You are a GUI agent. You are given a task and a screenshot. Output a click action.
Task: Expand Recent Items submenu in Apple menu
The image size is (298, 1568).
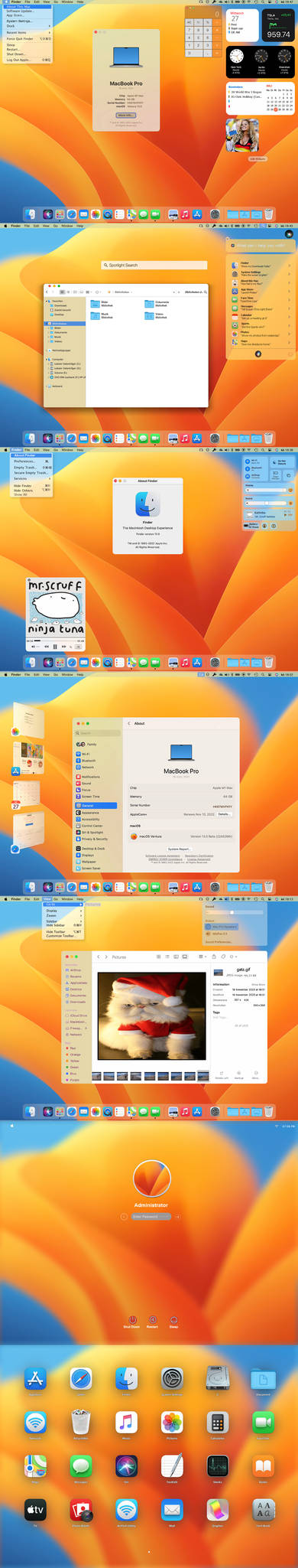(28, 33)
